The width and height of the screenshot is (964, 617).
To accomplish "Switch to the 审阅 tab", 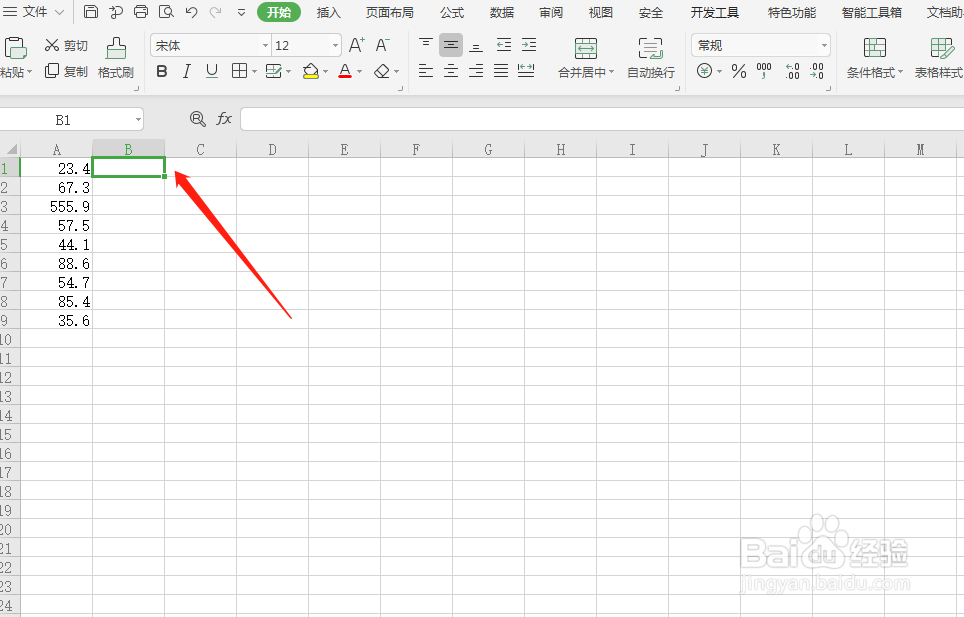I will click(551, 12).
